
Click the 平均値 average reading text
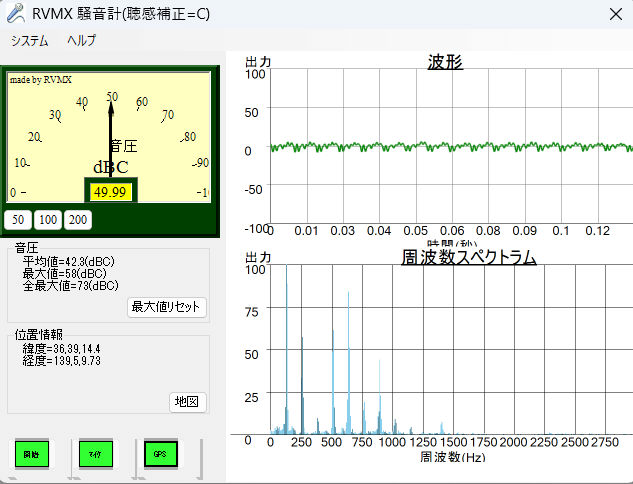pos(68,262)
